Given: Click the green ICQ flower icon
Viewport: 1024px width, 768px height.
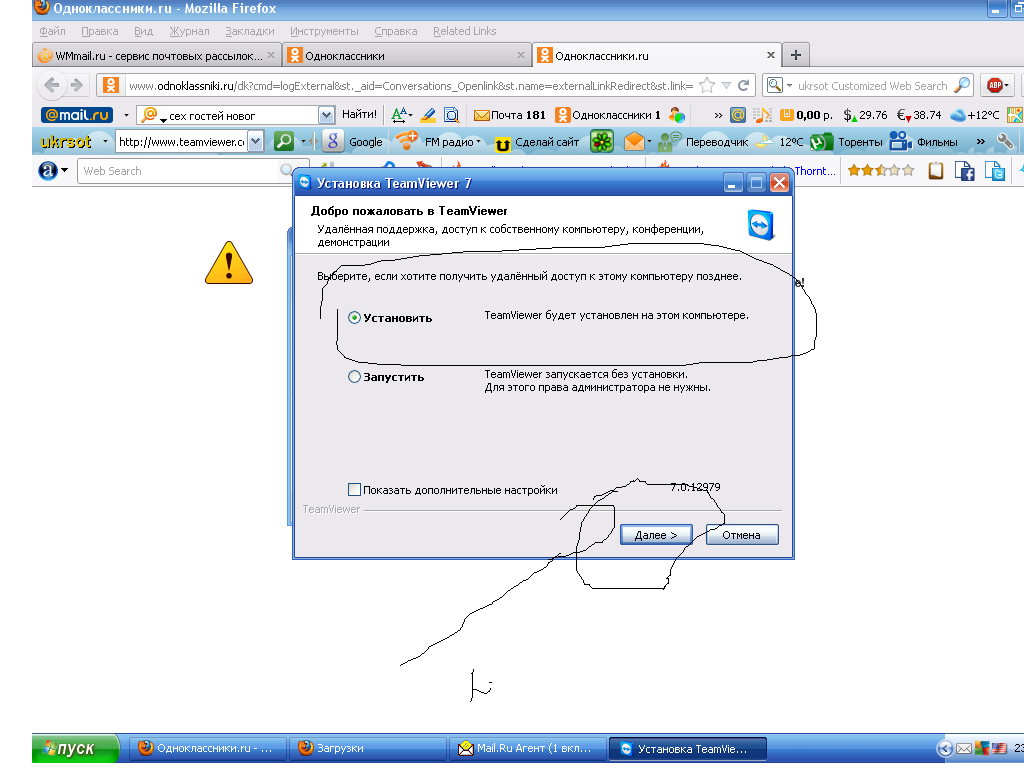Looking at the screenshot, I should click(x=601, y=141).
